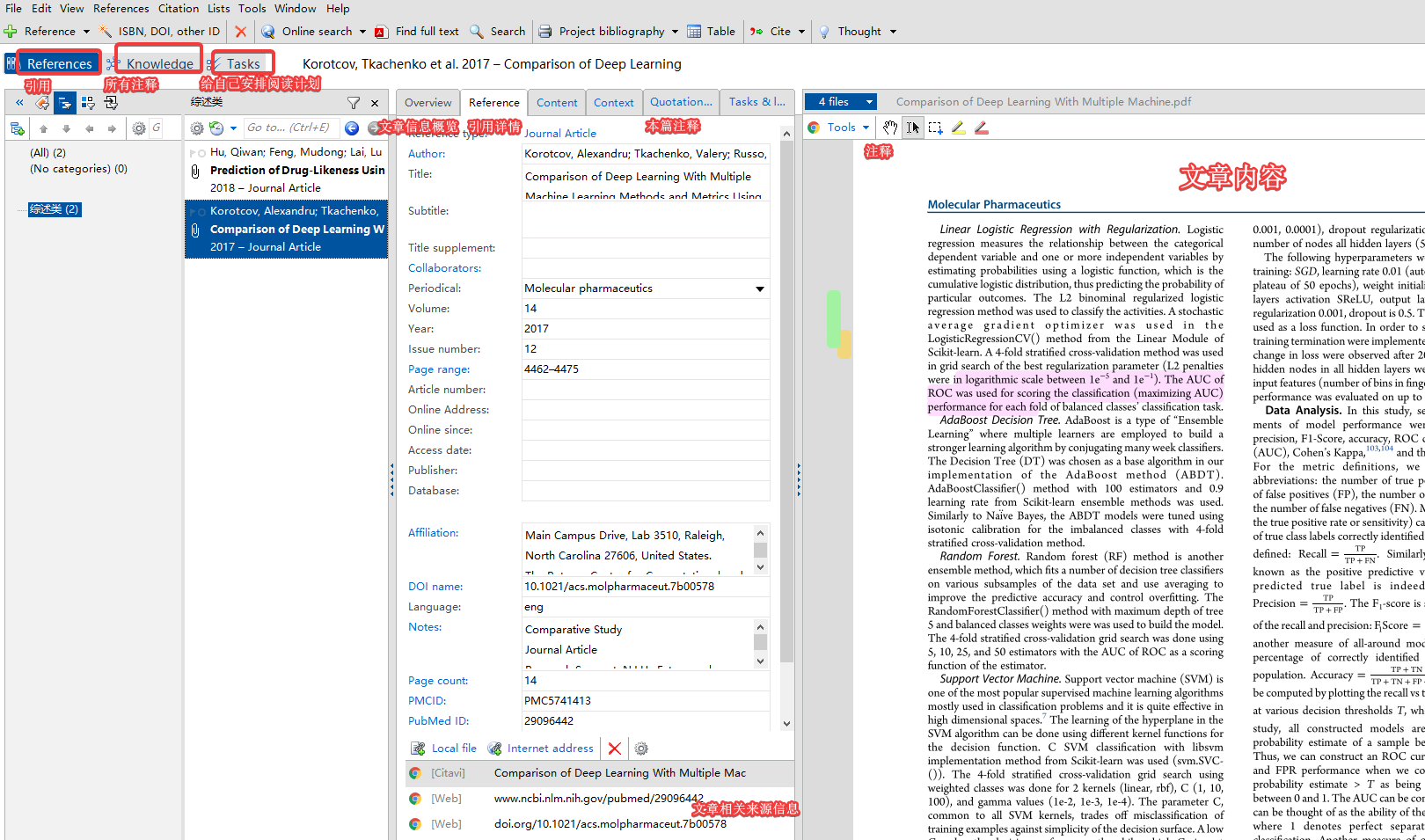
Task: Select the 综述类 (2) category
Action: pos(55,209)
